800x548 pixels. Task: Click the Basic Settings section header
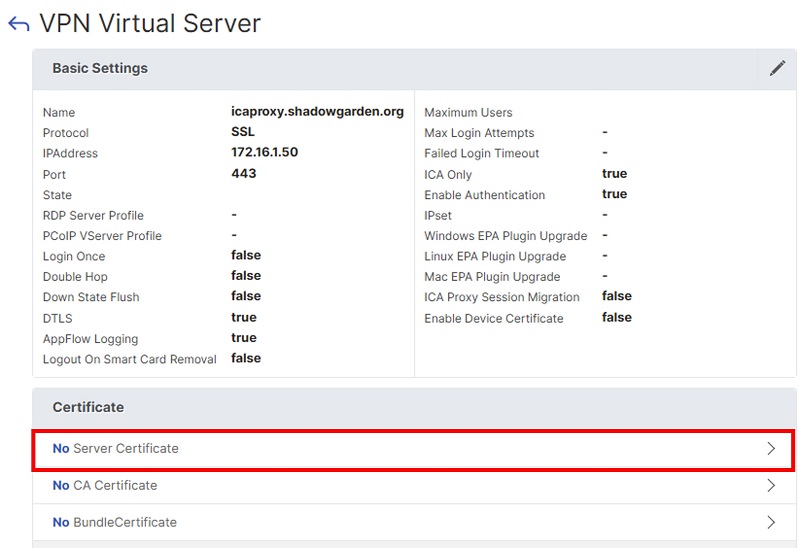(100, 68)
